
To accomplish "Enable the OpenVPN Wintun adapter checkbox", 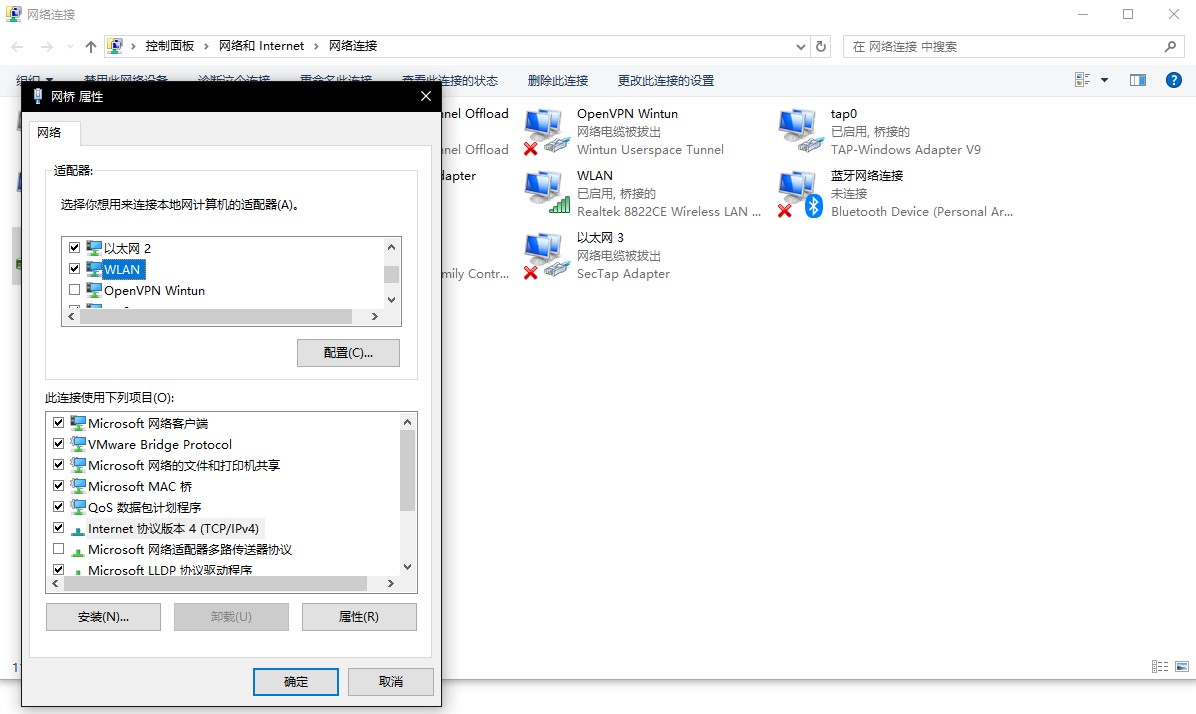I will coord(74,290).
